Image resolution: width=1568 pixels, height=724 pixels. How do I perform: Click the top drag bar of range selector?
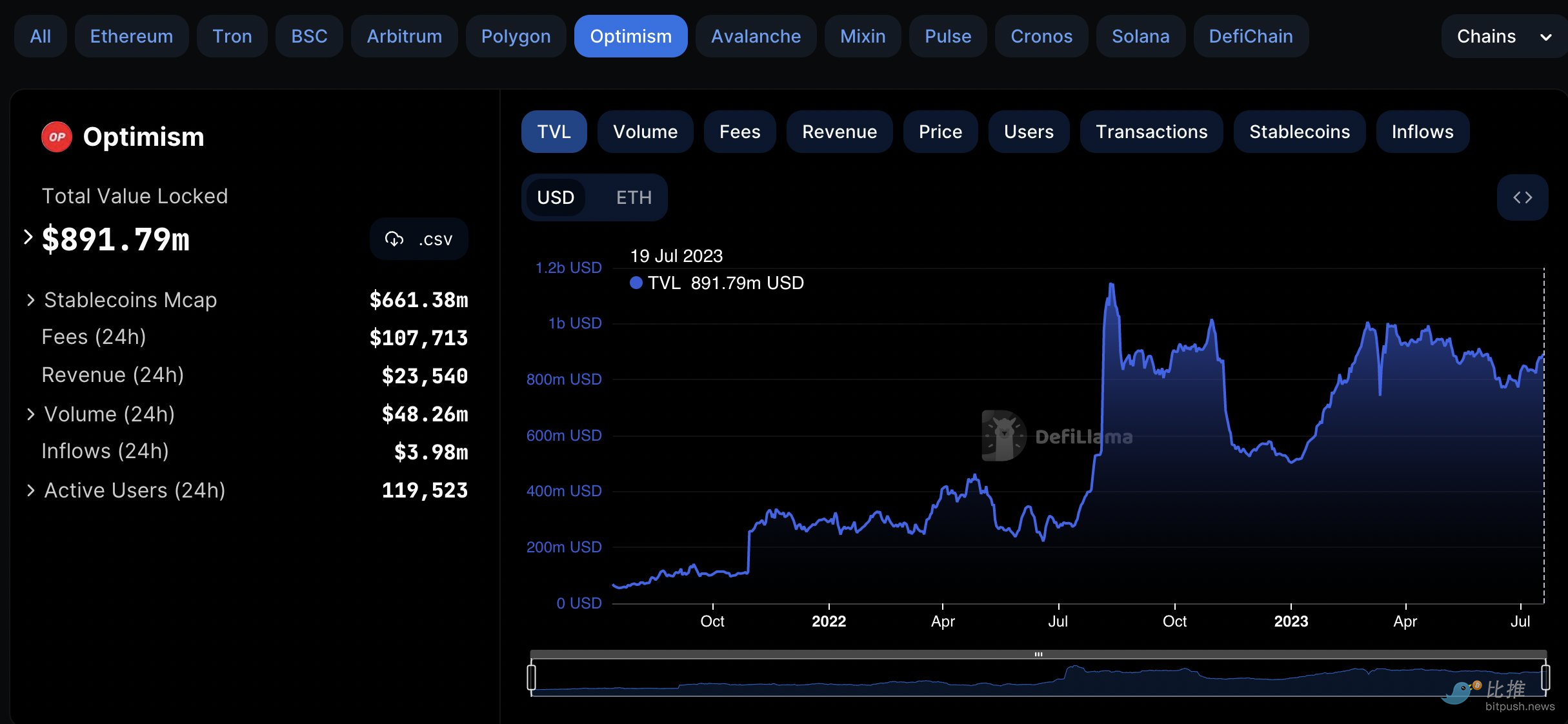[x=1038, y=654]
